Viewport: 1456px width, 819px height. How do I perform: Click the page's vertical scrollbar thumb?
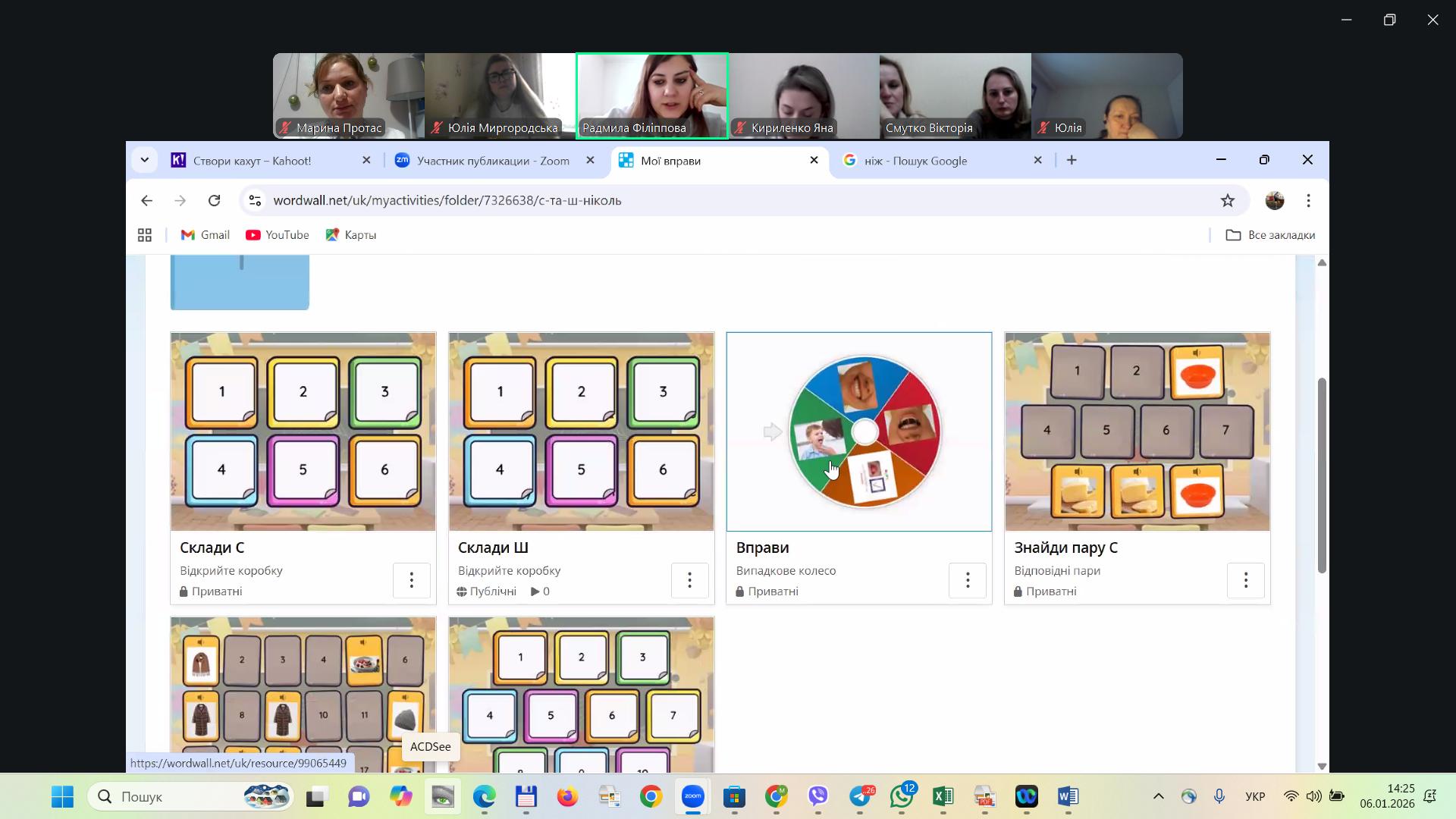tap(1322, 474)
